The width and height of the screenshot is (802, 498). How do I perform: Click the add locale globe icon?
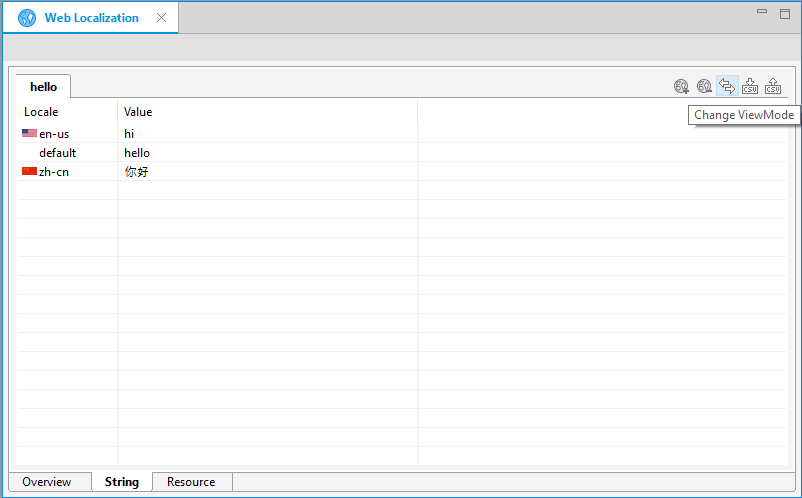681,87
